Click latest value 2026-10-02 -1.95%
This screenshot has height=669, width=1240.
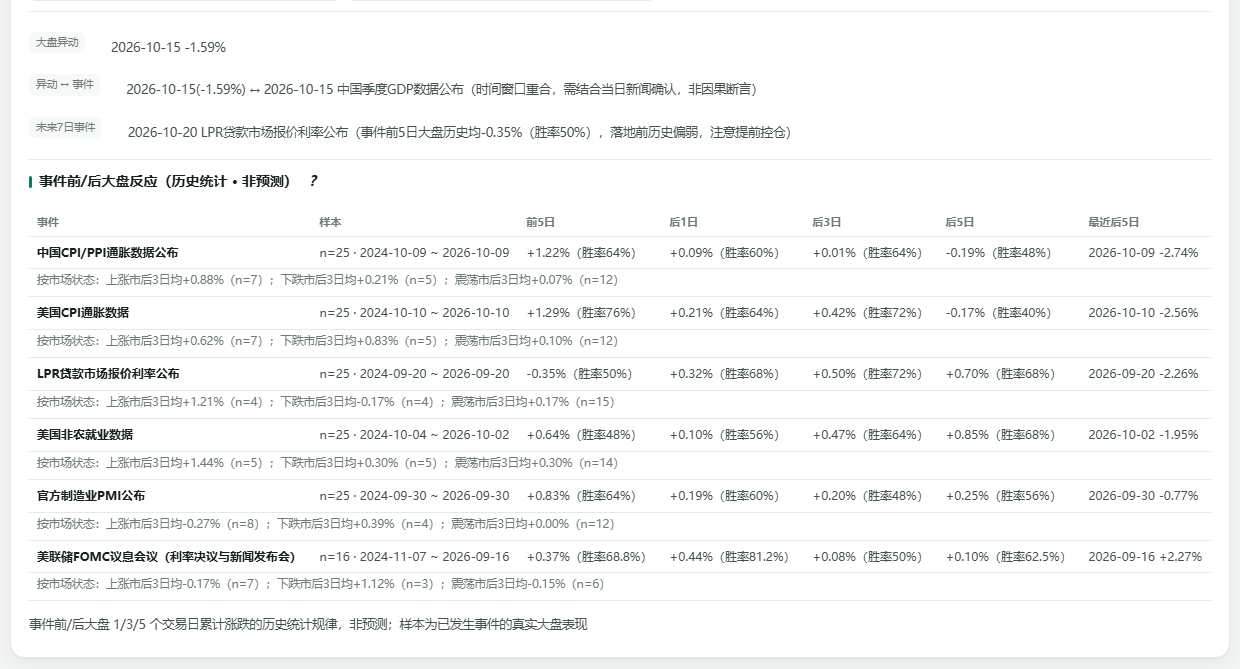(x=1143, y=435)
